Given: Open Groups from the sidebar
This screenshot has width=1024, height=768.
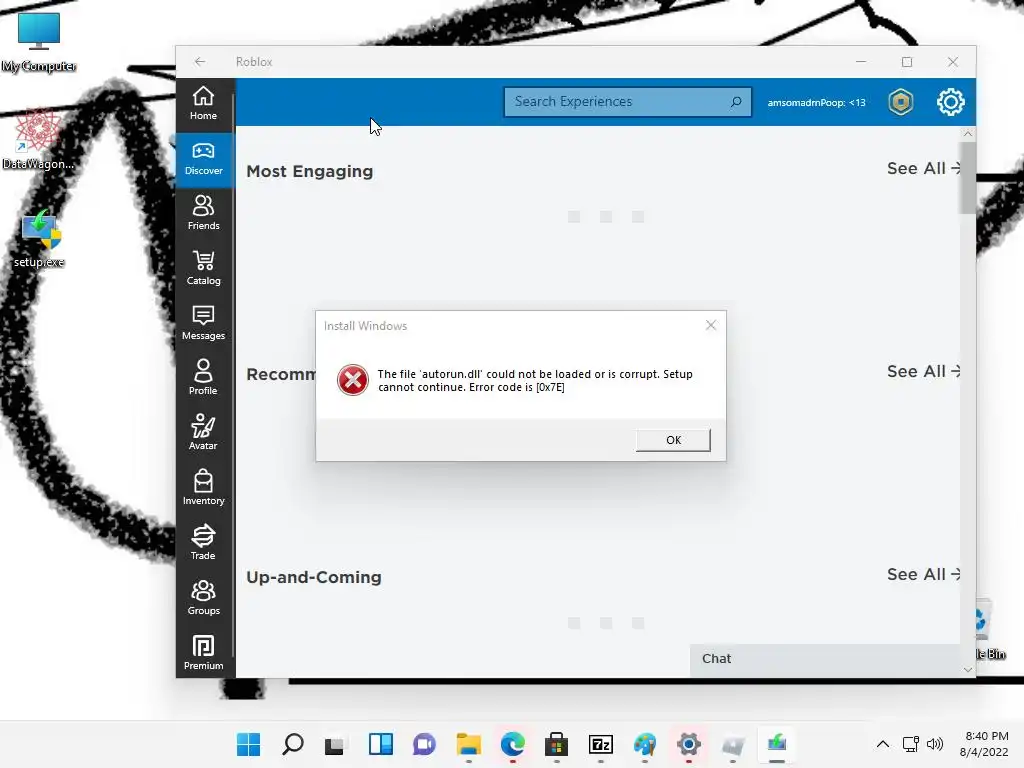Looking at the screenshot, I should click(x=203, y=598).
